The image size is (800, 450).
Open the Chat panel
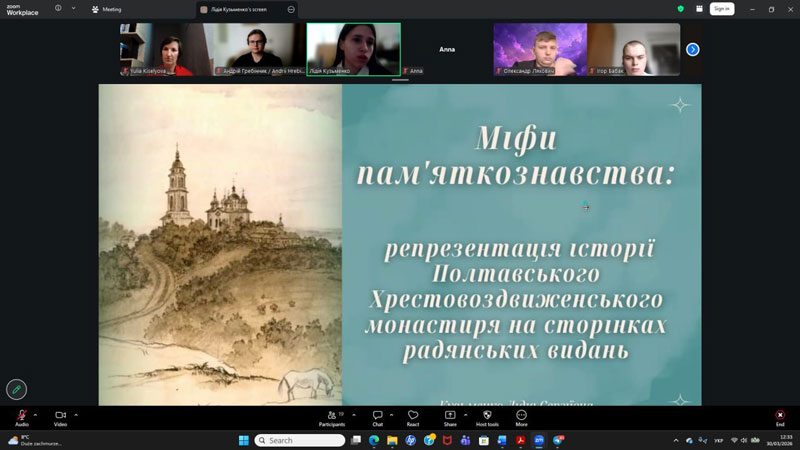(x=378, y=415)
